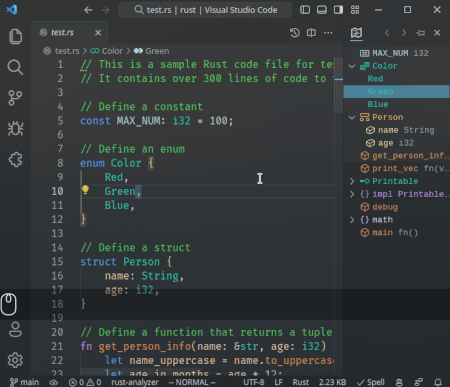The height and width of the screenshot is (387, 450).
Task: Open the Run and Debug view
Action: point(15,129)
